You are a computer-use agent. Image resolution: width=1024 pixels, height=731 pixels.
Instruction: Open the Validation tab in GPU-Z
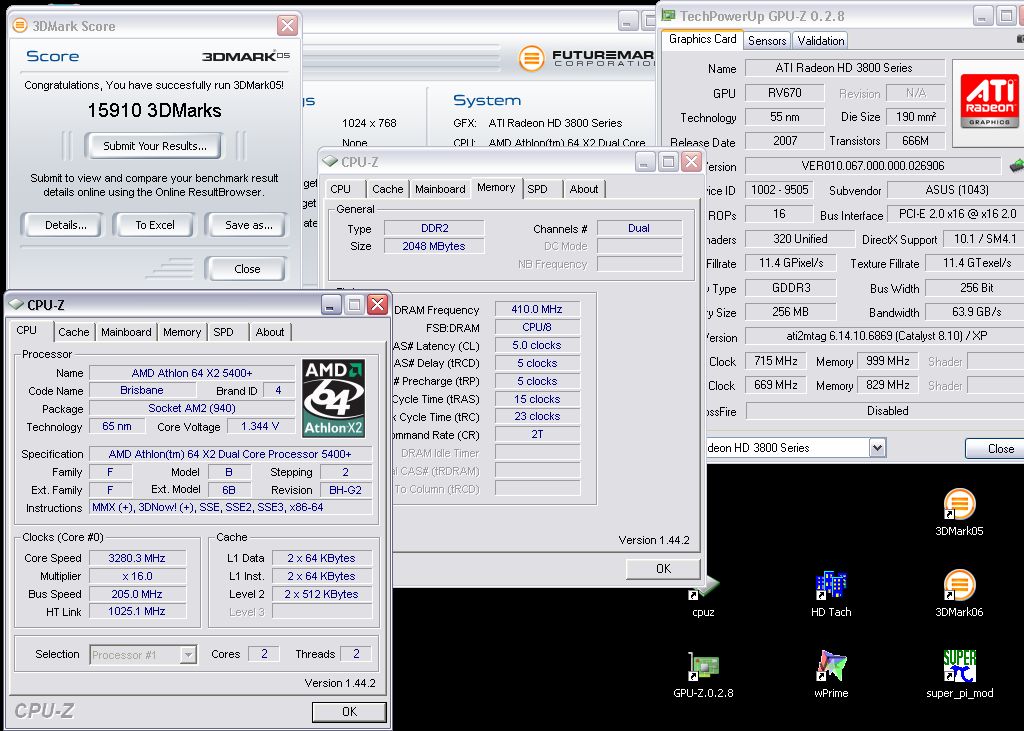[x=821, y=41]
